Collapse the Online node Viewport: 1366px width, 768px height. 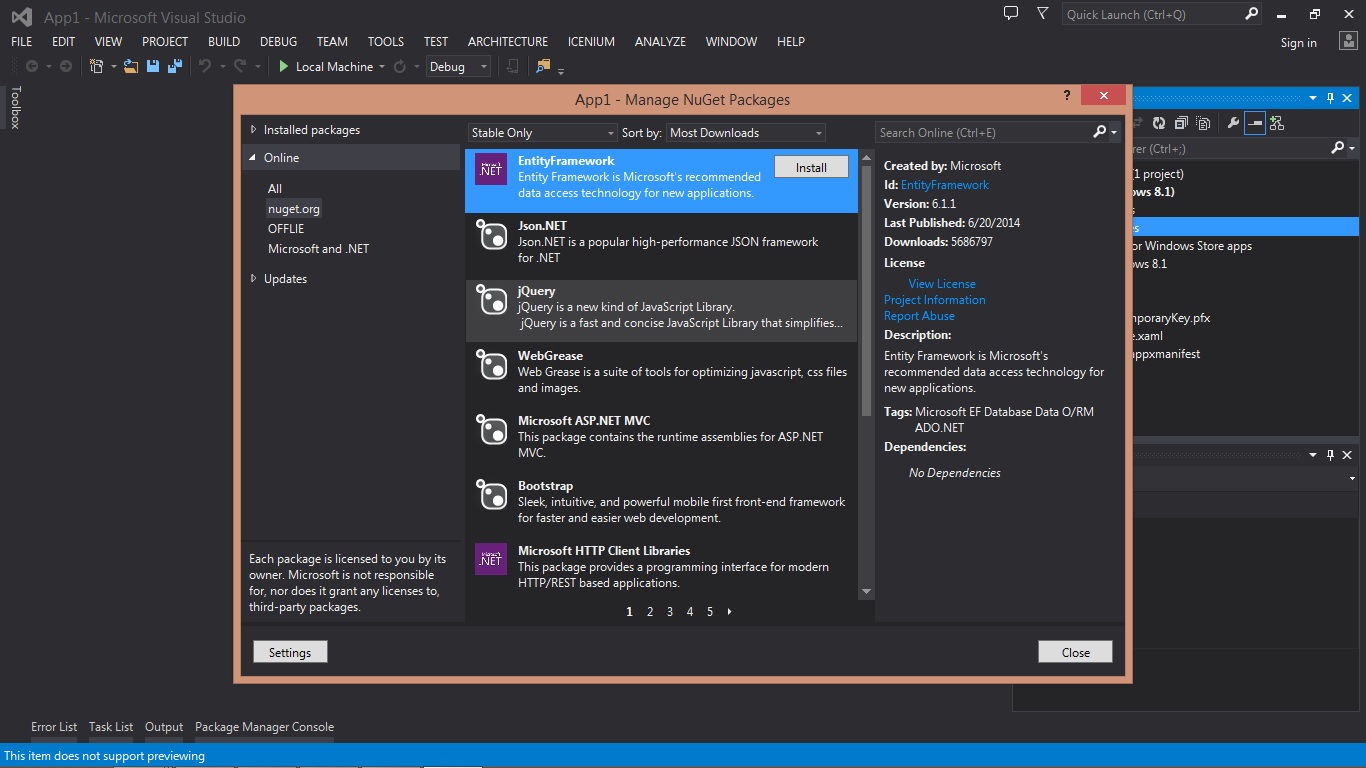[253, 157]
